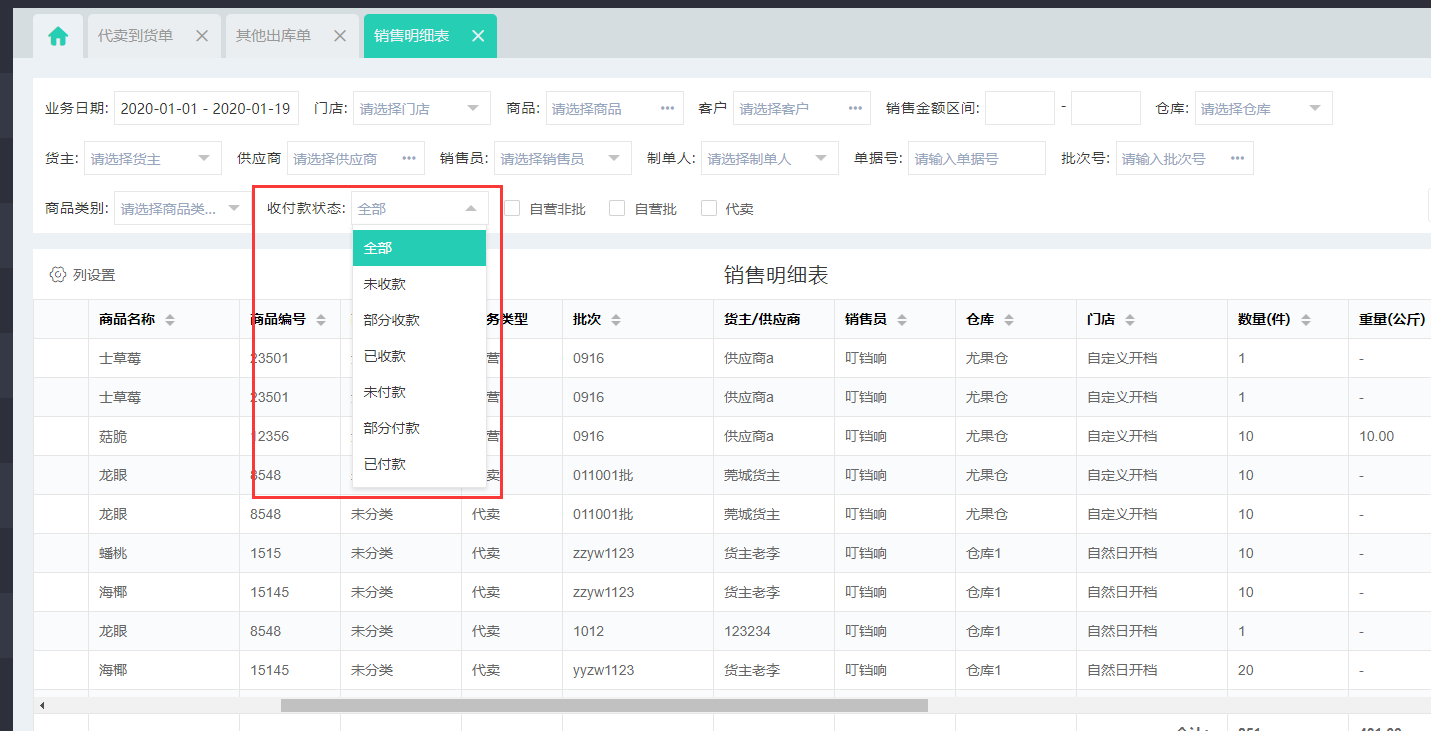The height and width of the screenshot is (731, 1431).
Task: Sort by 仓库 column arrows
Action: 1009,320
